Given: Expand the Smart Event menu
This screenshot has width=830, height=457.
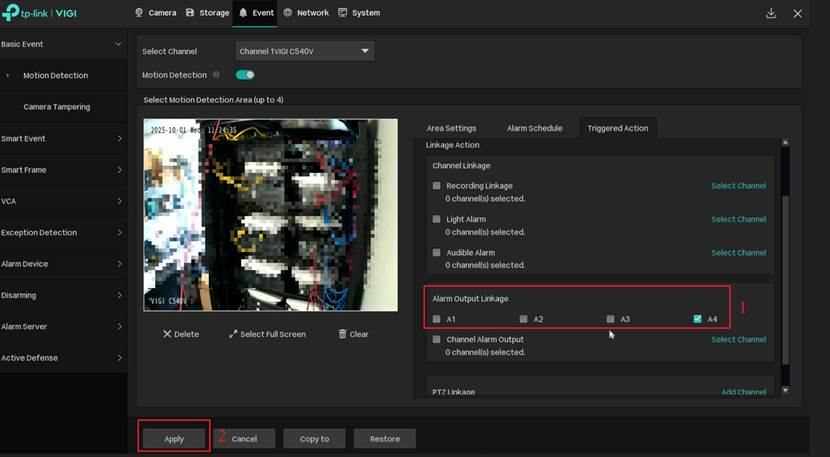Looking at the screenshot, I should coord(60,138).
